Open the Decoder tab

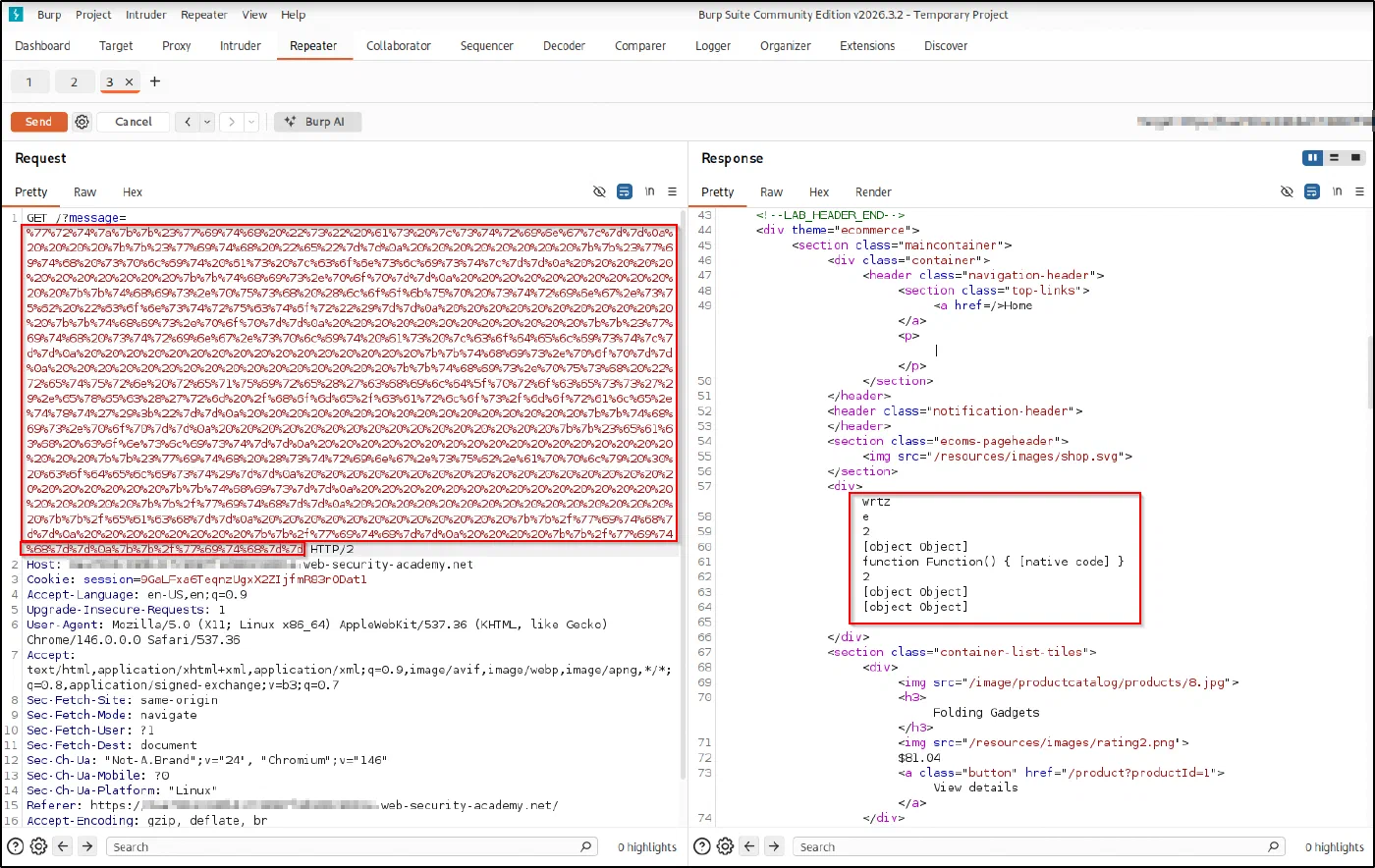pyautogui.click(x=564, y=45)
